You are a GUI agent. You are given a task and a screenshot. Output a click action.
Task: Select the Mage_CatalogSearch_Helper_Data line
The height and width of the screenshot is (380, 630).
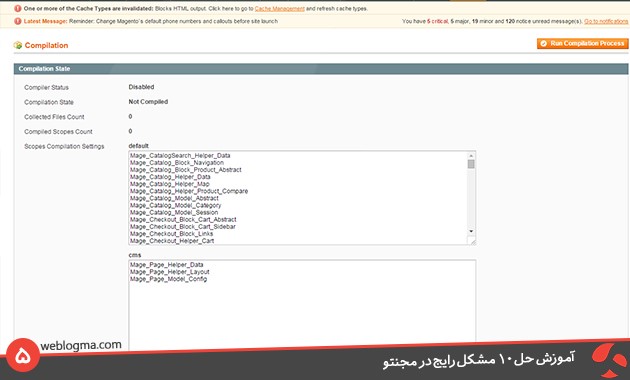coord(180,155)
